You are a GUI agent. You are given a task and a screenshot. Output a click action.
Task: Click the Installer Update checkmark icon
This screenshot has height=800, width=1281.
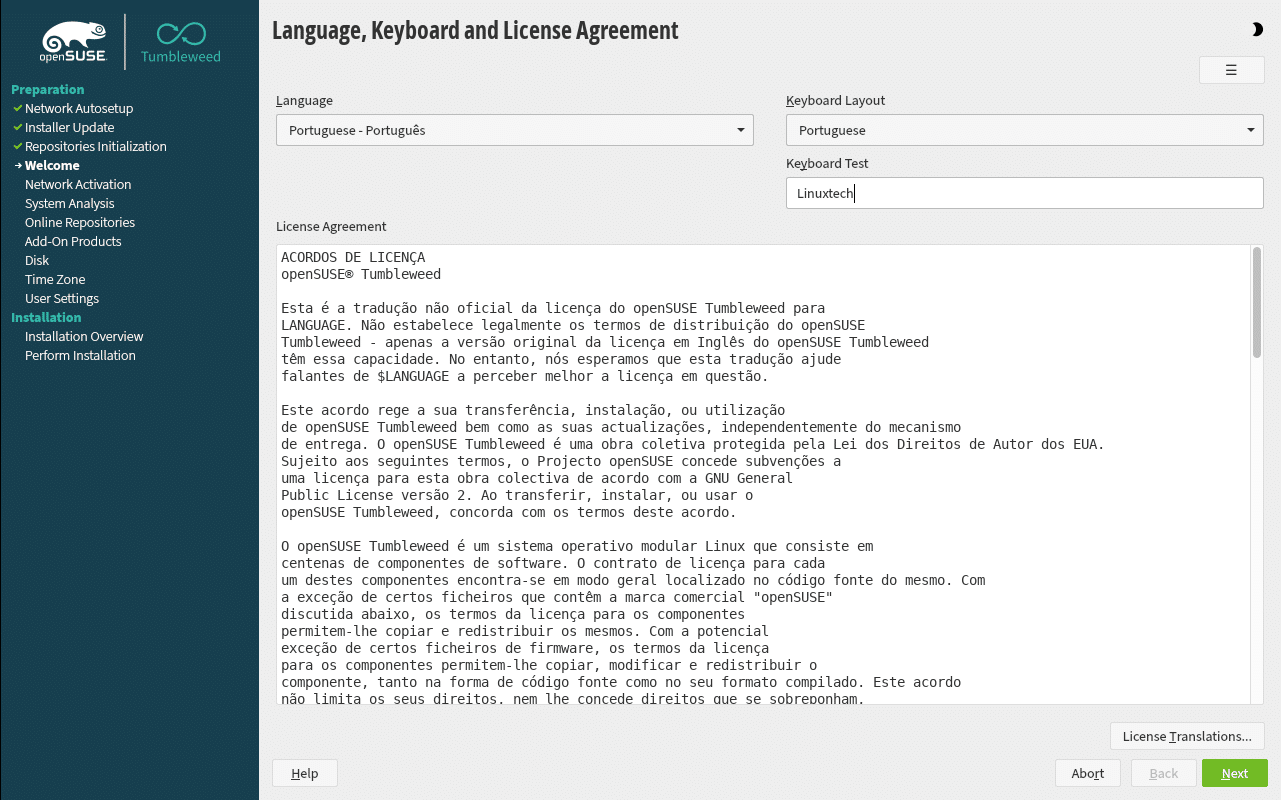point(17,127)
